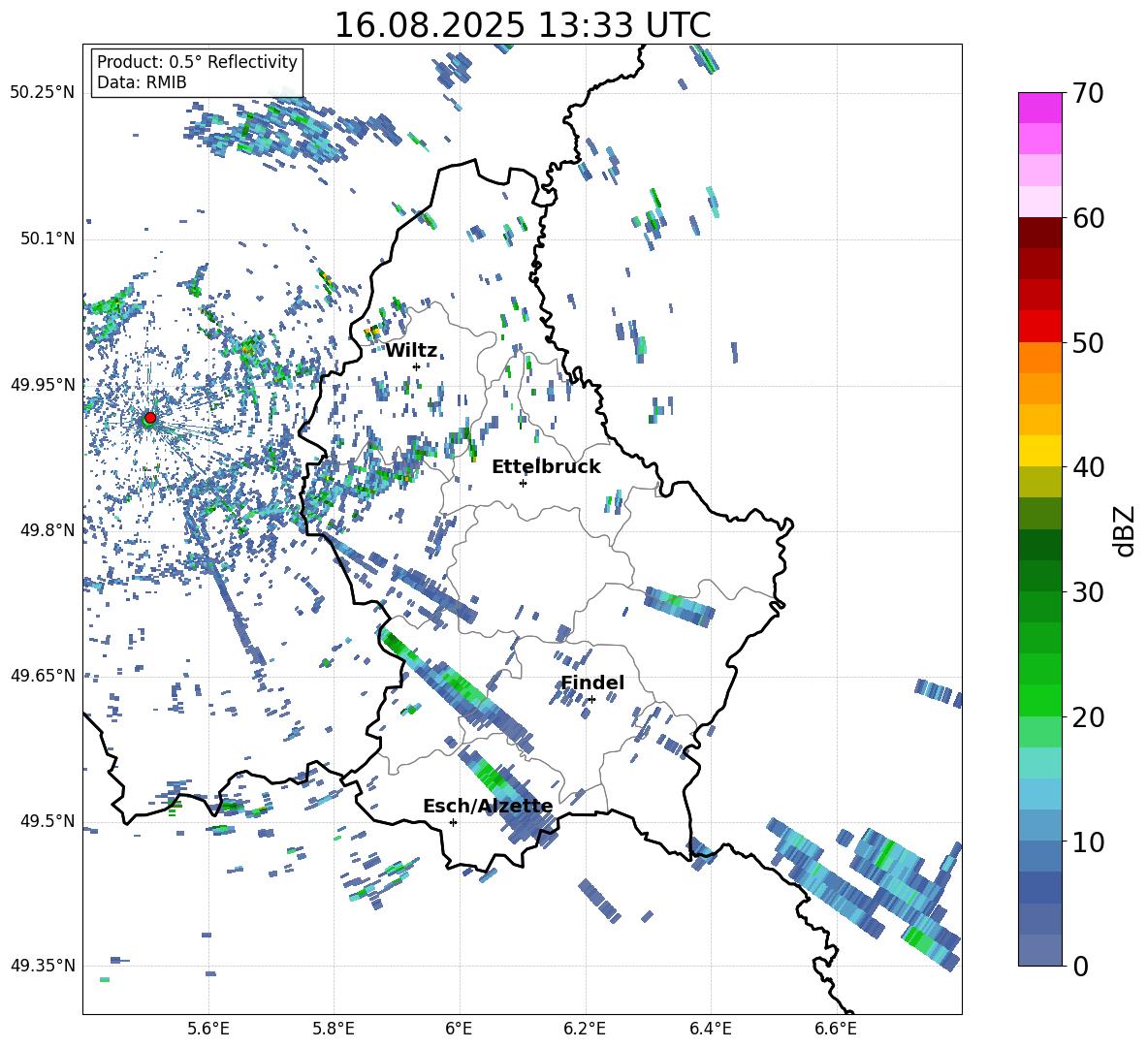Click the 50.25°N latitude label
1148x1048 pixels.
click(x=43, y=93)
